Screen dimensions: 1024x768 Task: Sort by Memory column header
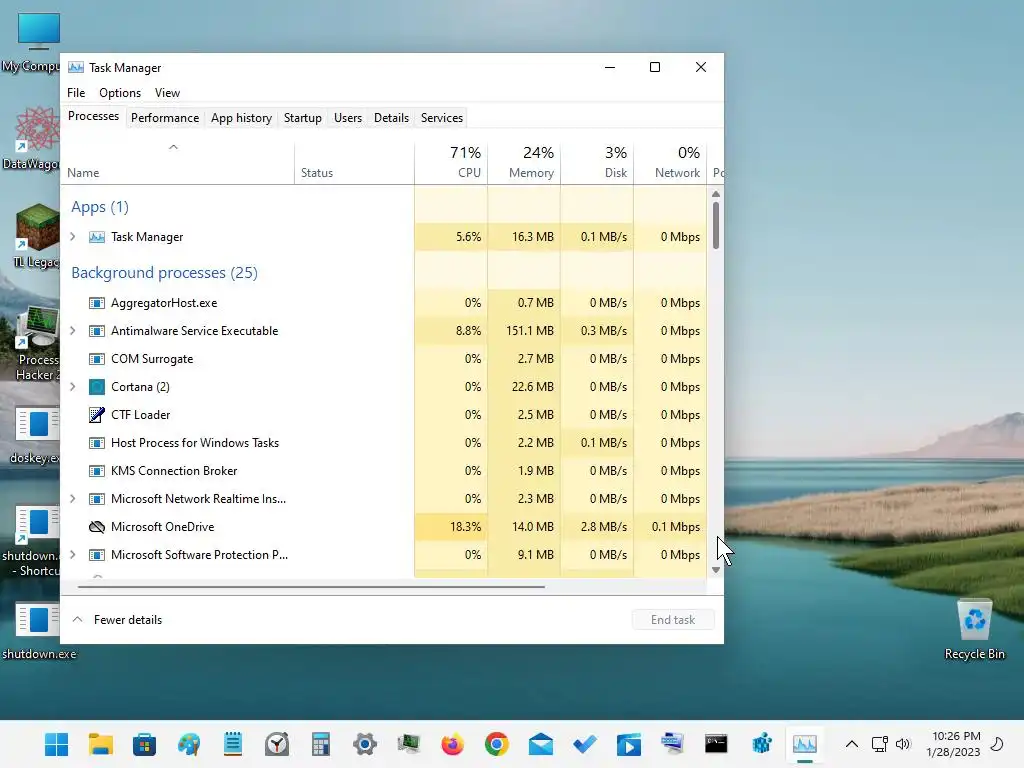point(524,163)
